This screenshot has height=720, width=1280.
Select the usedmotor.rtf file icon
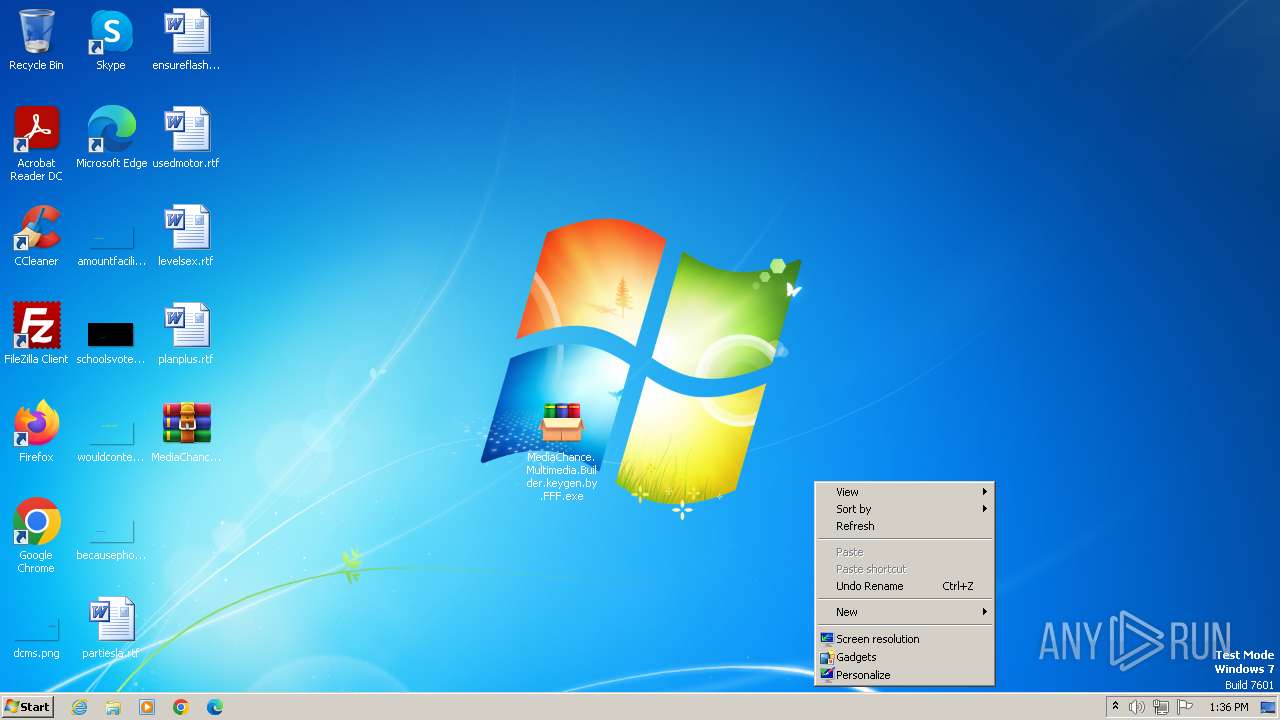(x=186, y=138)
